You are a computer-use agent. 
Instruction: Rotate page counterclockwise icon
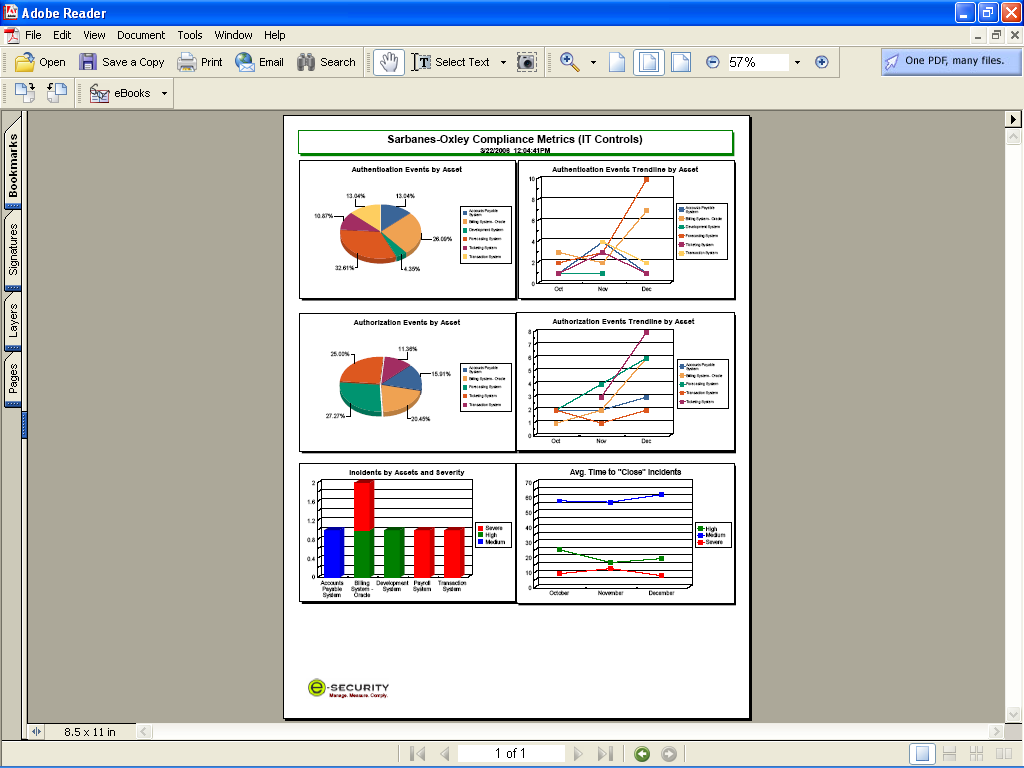(x=57, y=93)
